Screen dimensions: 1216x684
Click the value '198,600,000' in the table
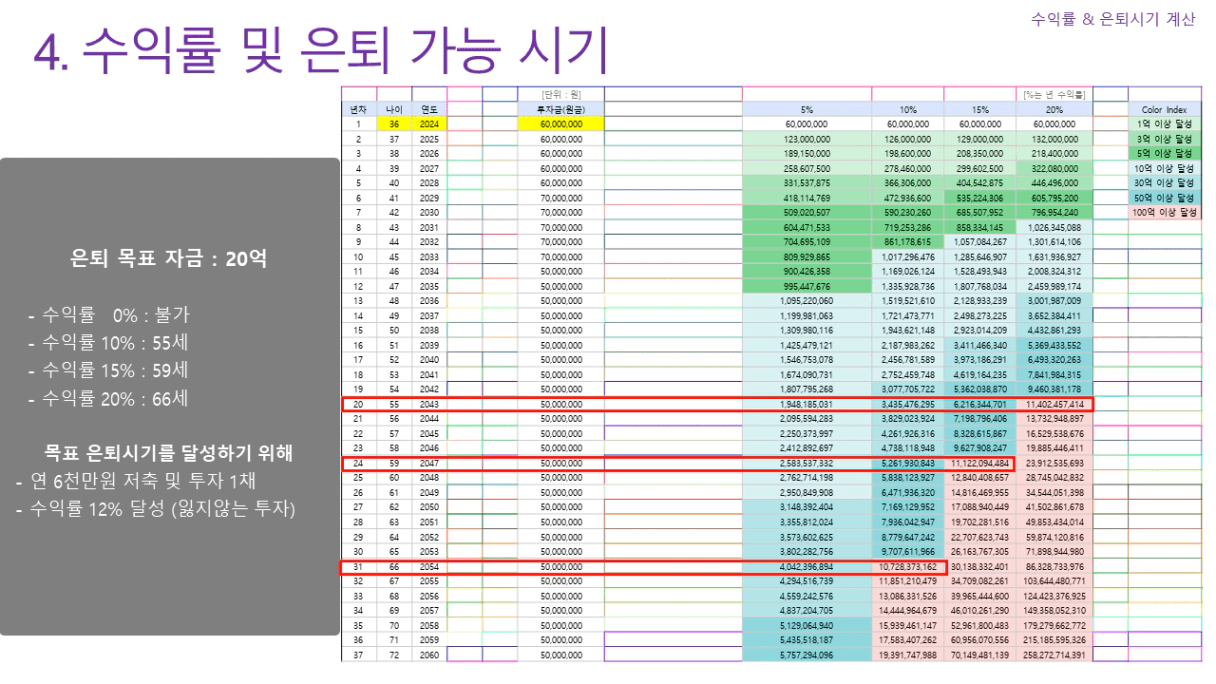[908, 154]
